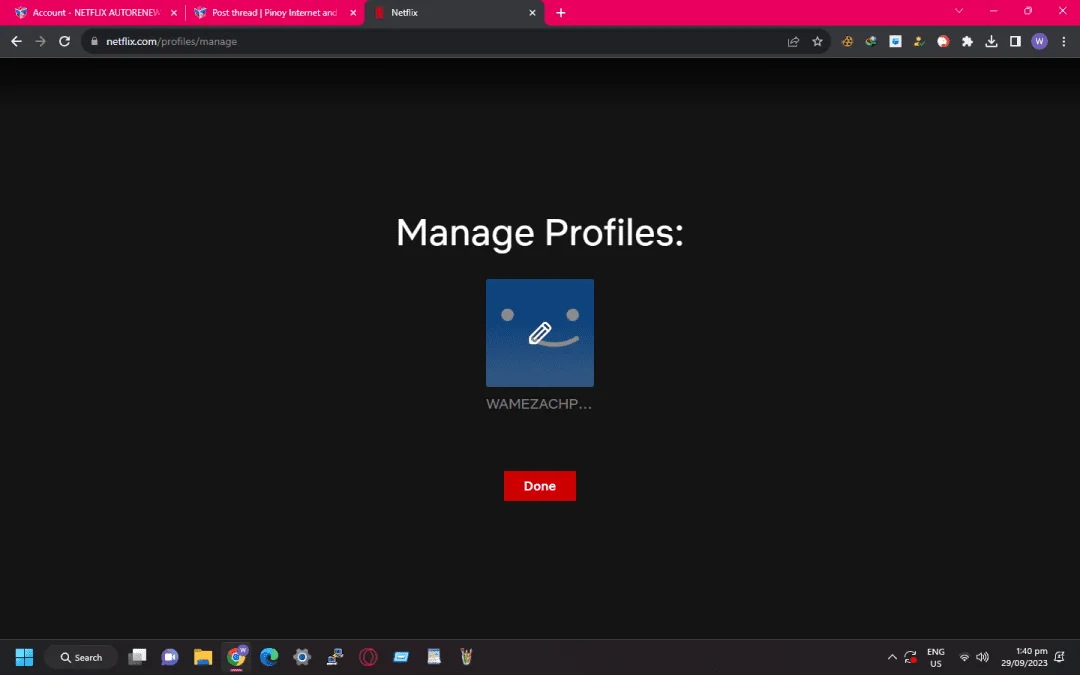Close the Account - NETFLIX AUTORENEW tab
This screenshot has width=1080, height=675.
click(174, 12)
